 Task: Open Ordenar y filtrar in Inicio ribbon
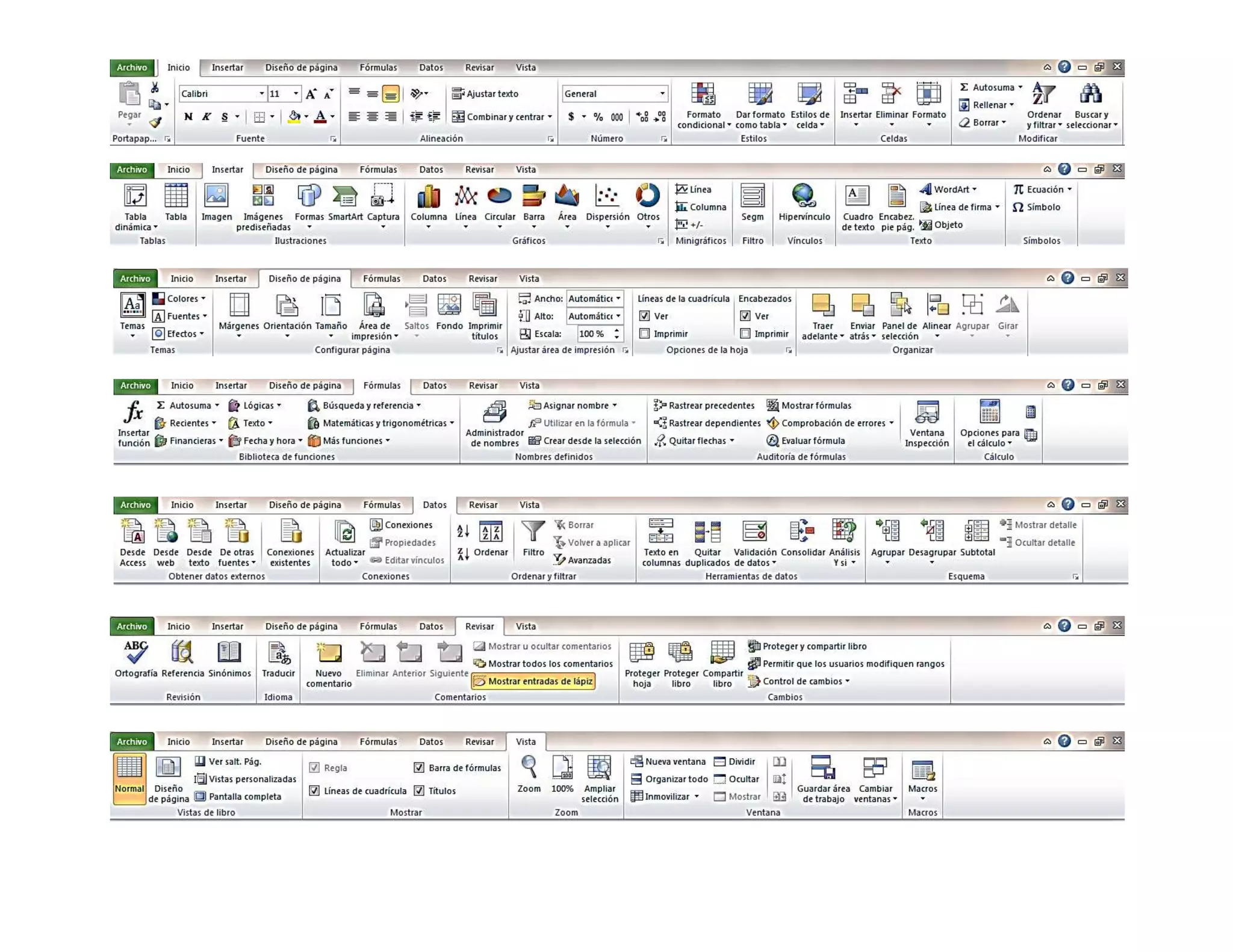point(1043,106)
